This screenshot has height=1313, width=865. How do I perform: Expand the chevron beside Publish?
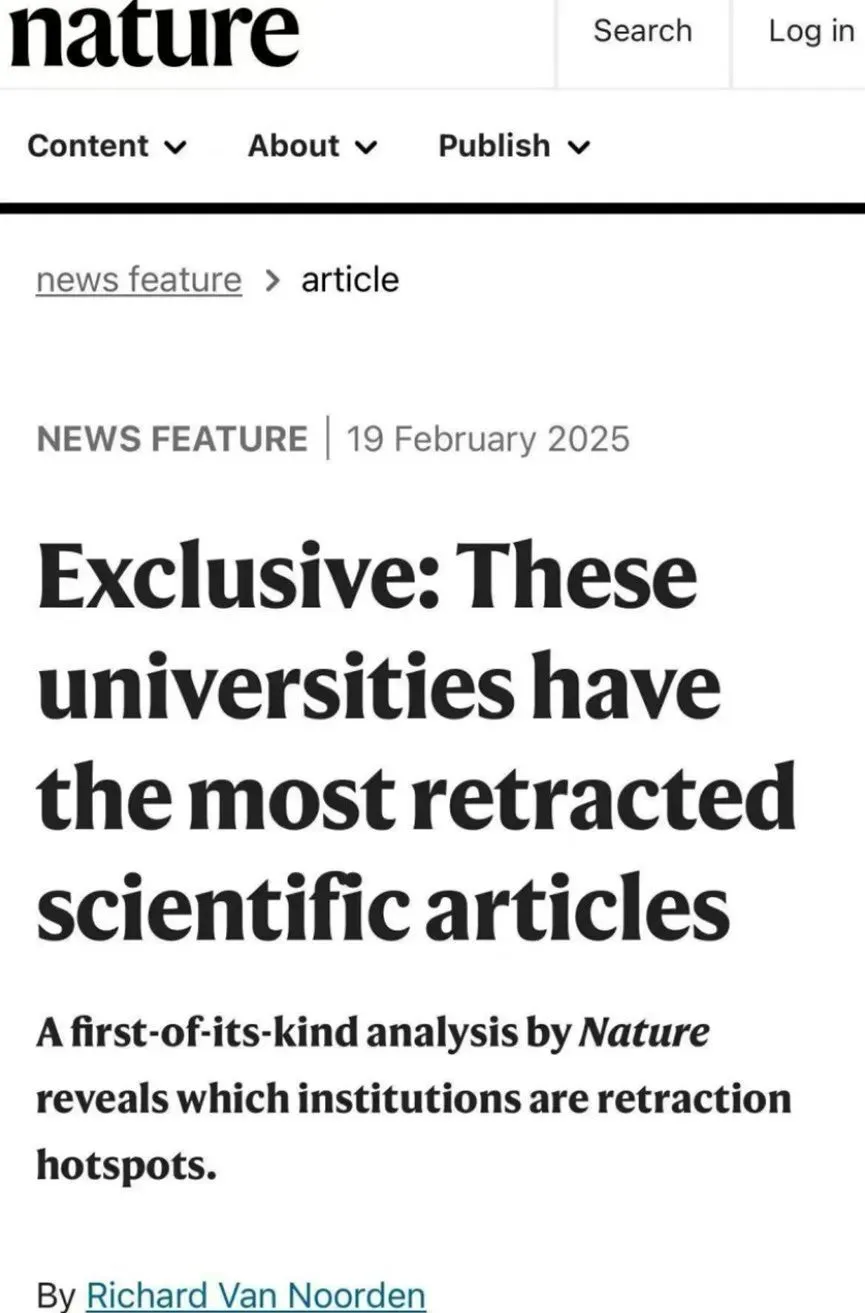[579, 148]
